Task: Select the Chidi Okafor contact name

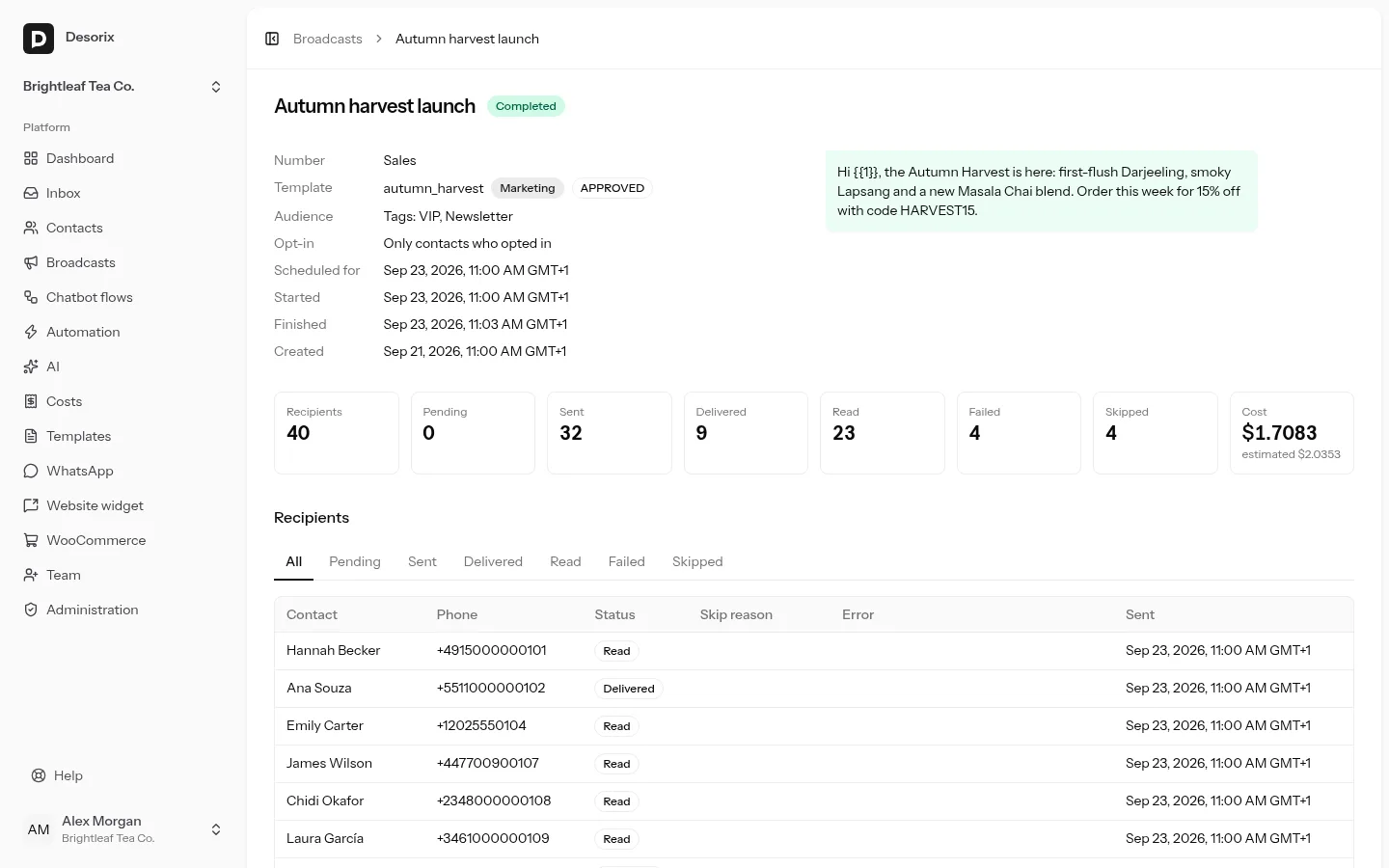Action: [325, 801]
